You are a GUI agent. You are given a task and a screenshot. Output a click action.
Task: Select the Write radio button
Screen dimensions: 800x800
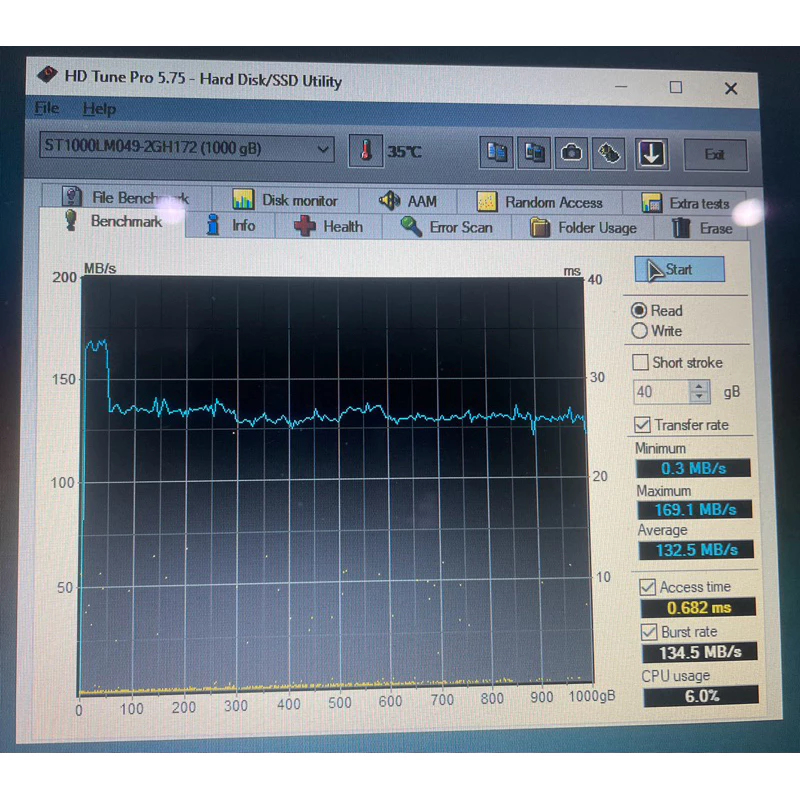(x=640, y=331)
